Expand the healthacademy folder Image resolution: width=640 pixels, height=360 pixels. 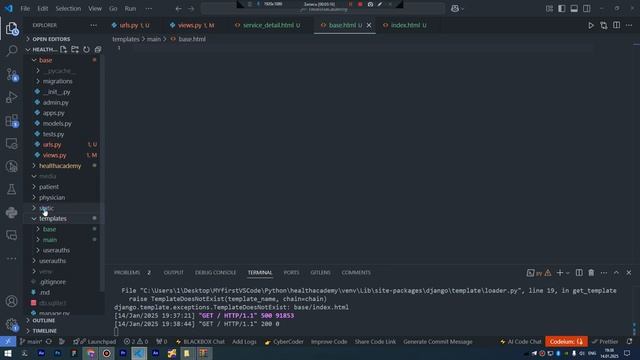pyautogui.click(x=60, y=166)
